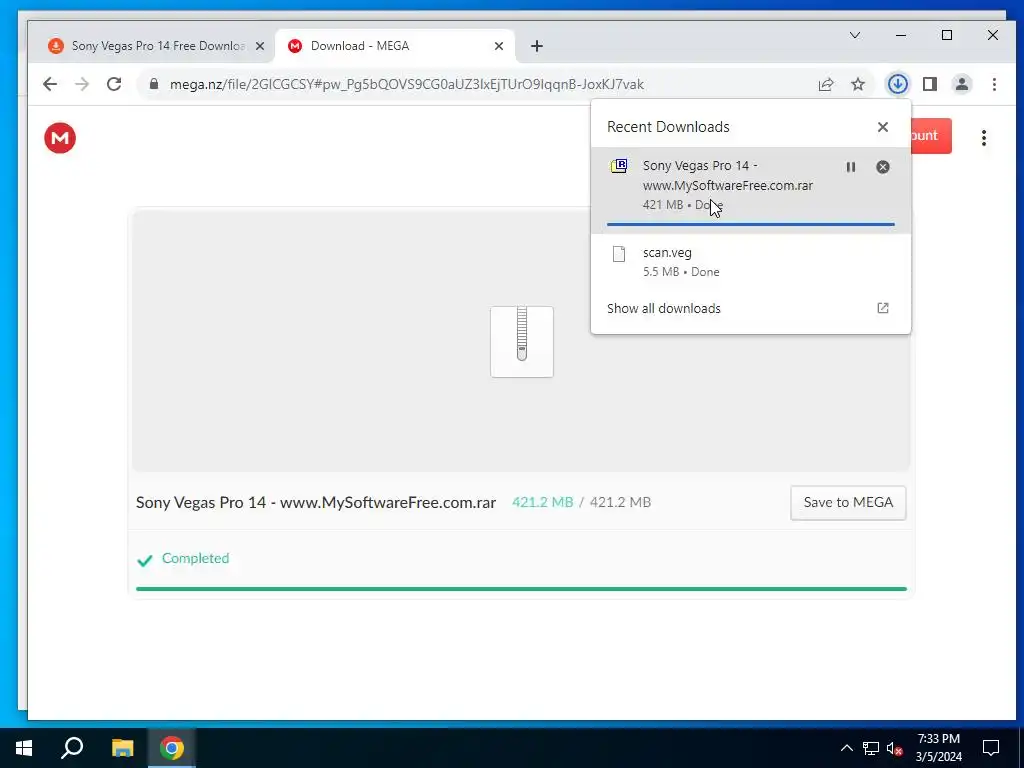1024x768 pixels.
Task: Click the RAR file icon in downloads
Action: pyautogui.click(x=618, y=166)
